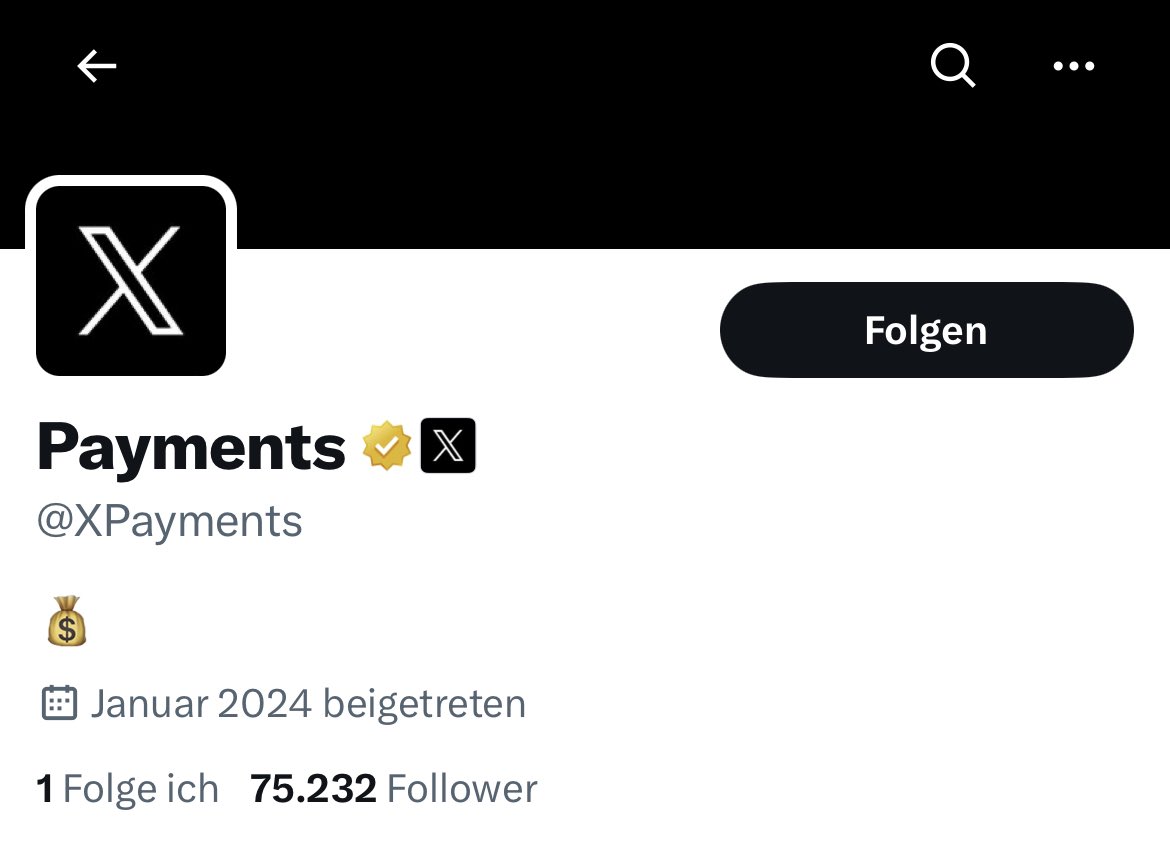This screenshot has height=850, width=1170.
Task: Open the "Folge ich" following list
Action: [128, 789]
